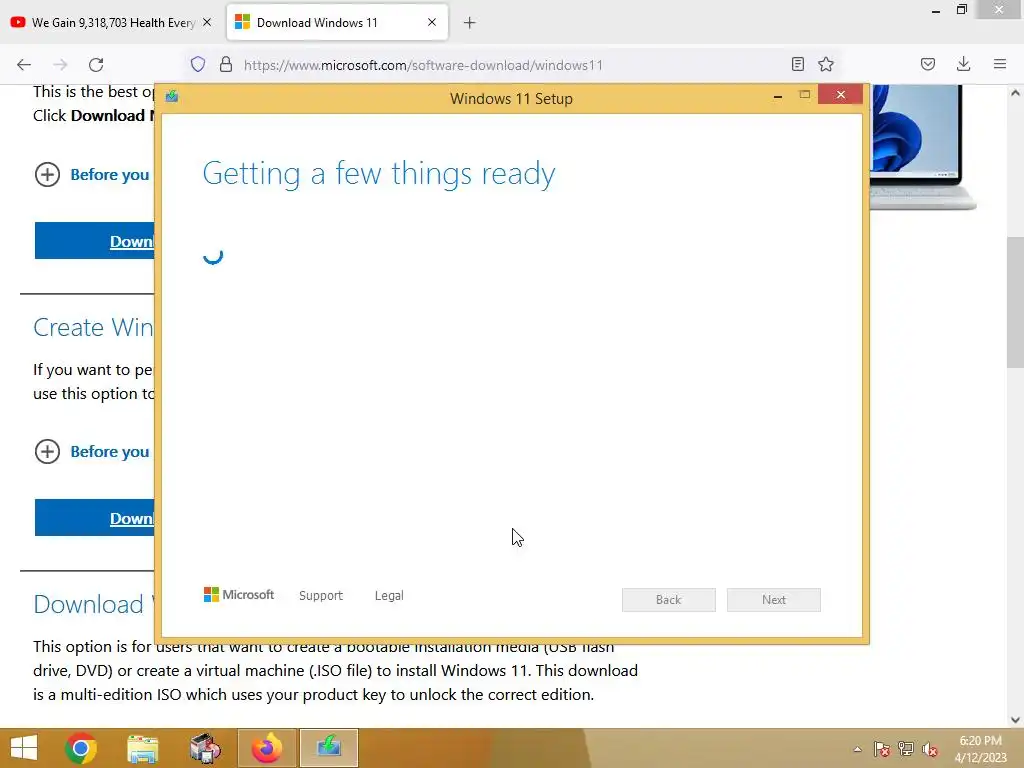Toggle reader view icon in address bar
Screen dimensions: 1024x768
797,64
